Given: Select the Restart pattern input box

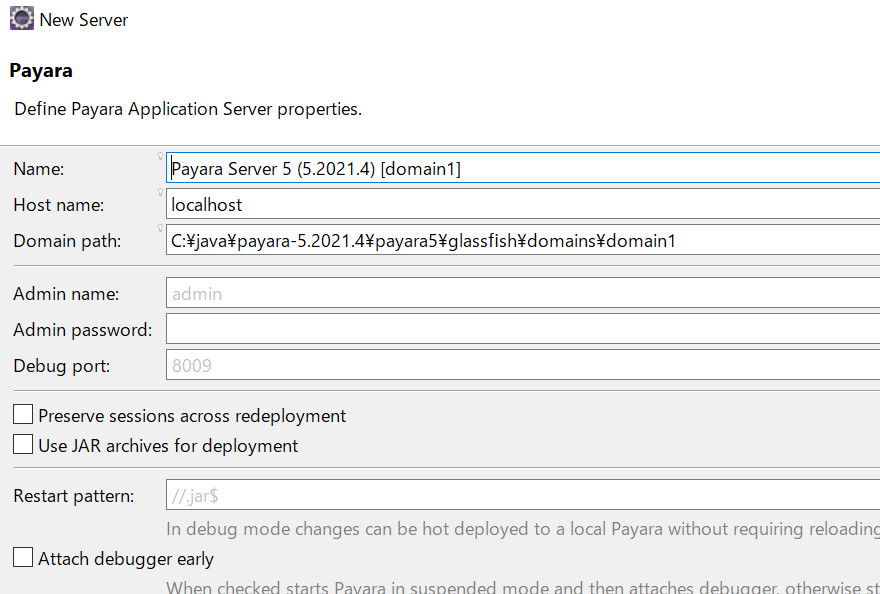Looking at the screenshot, I should coord(523,495).
